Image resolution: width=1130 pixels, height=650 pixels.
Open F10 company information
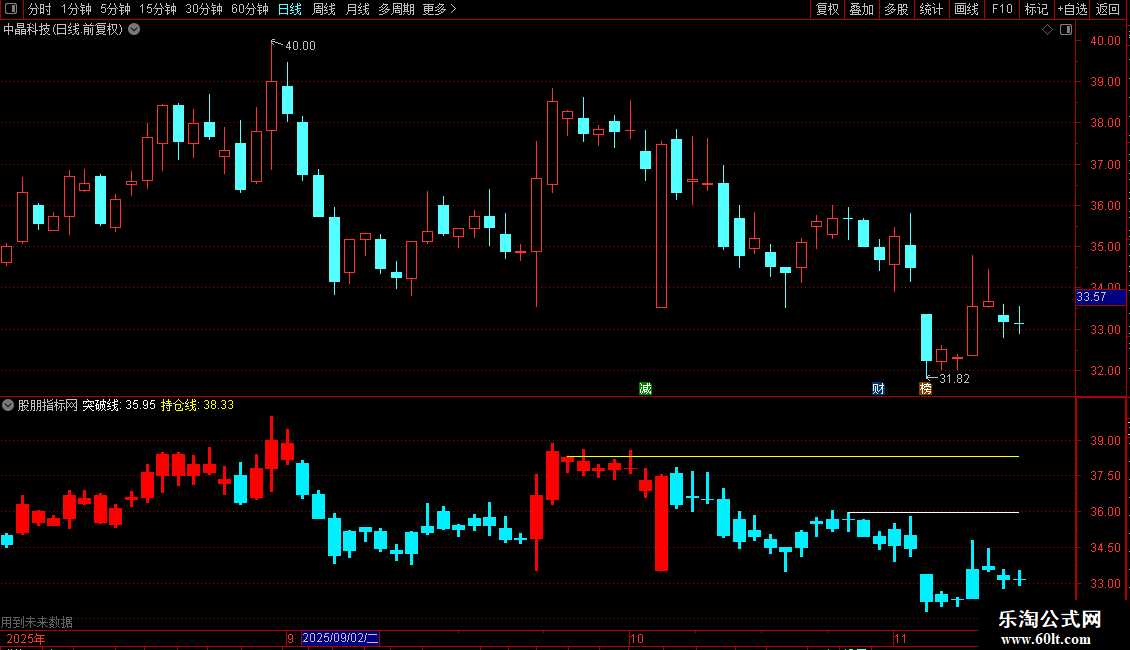point(1002,9)
